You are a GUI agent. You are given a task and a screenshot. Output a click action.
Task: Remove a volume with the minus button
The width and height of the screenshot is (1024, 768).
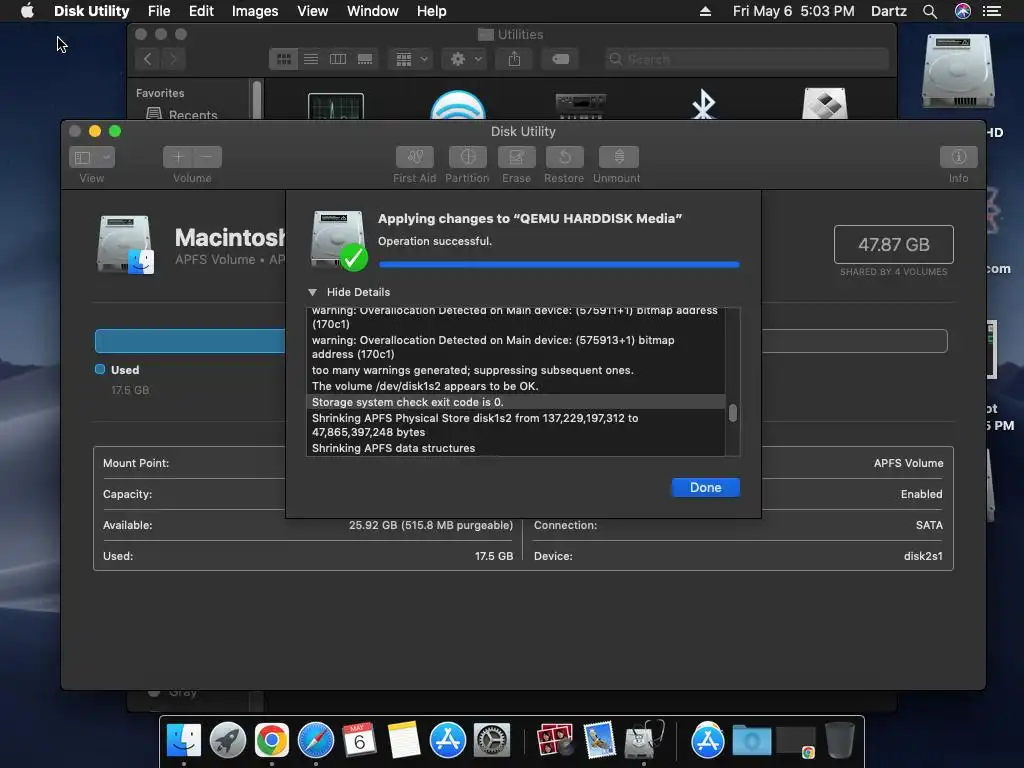(207, 157)
